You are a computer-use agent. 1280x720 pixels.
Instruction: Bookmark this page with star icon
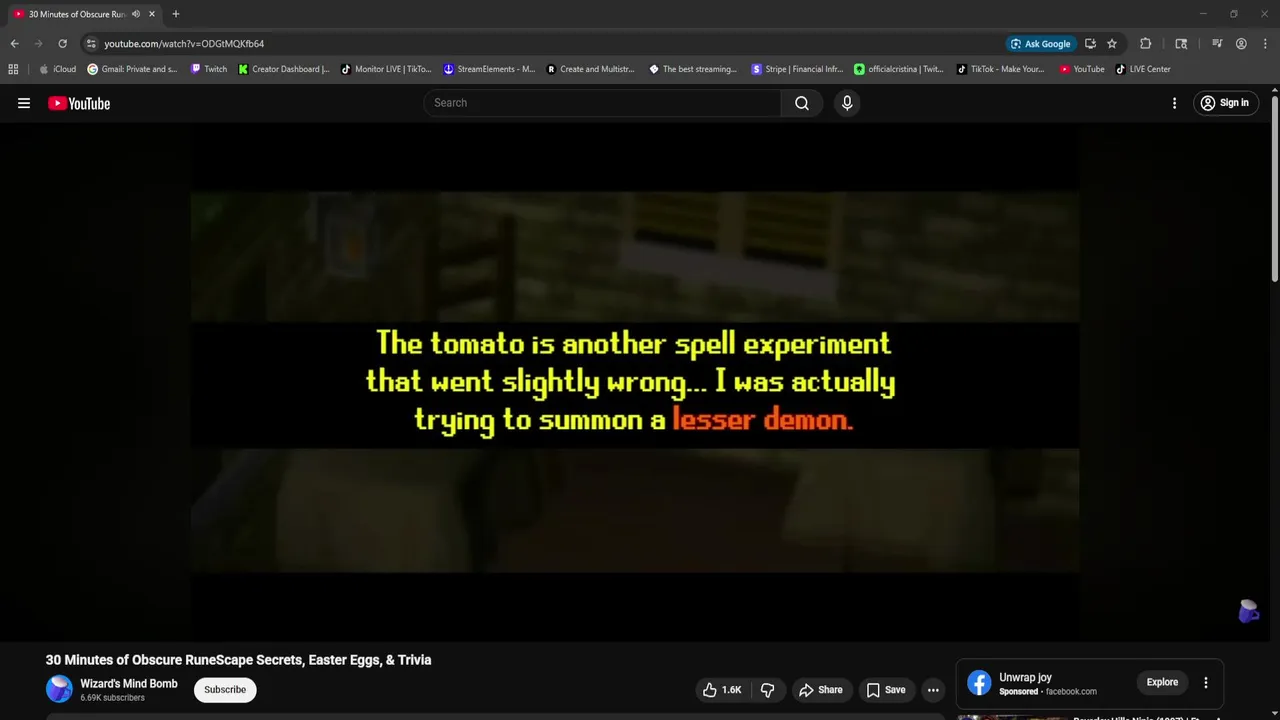pyautogui.click(x=1112, y=44)
